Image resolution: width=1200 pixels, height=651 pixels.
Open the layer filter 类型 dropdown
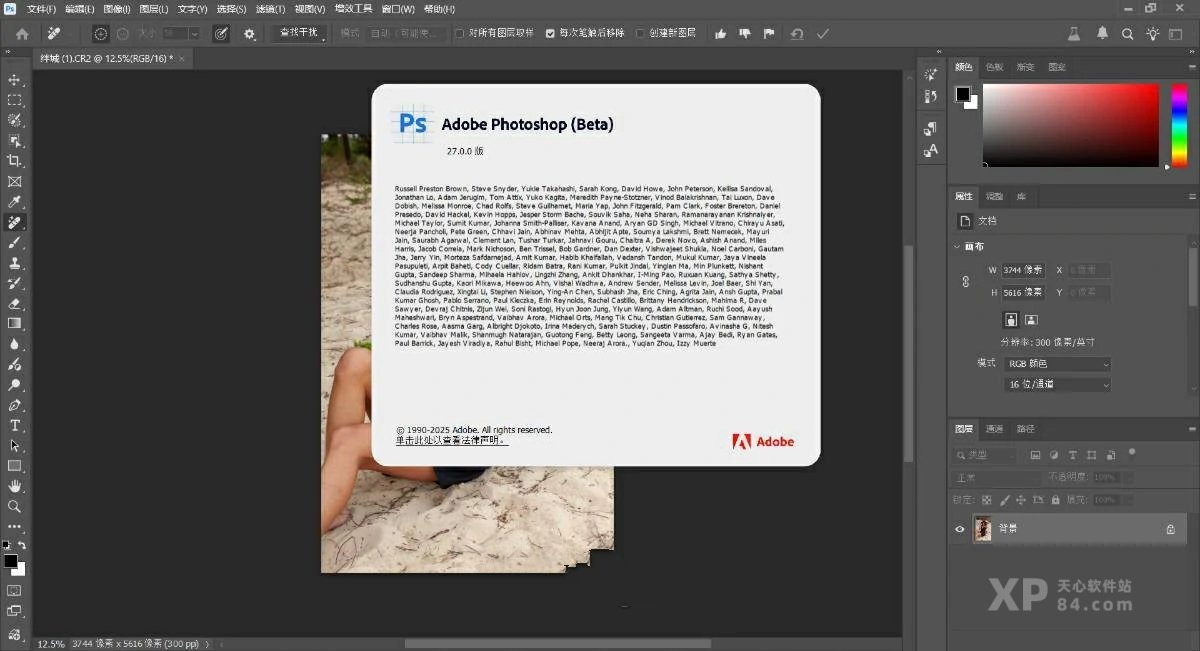coord(985,455)
